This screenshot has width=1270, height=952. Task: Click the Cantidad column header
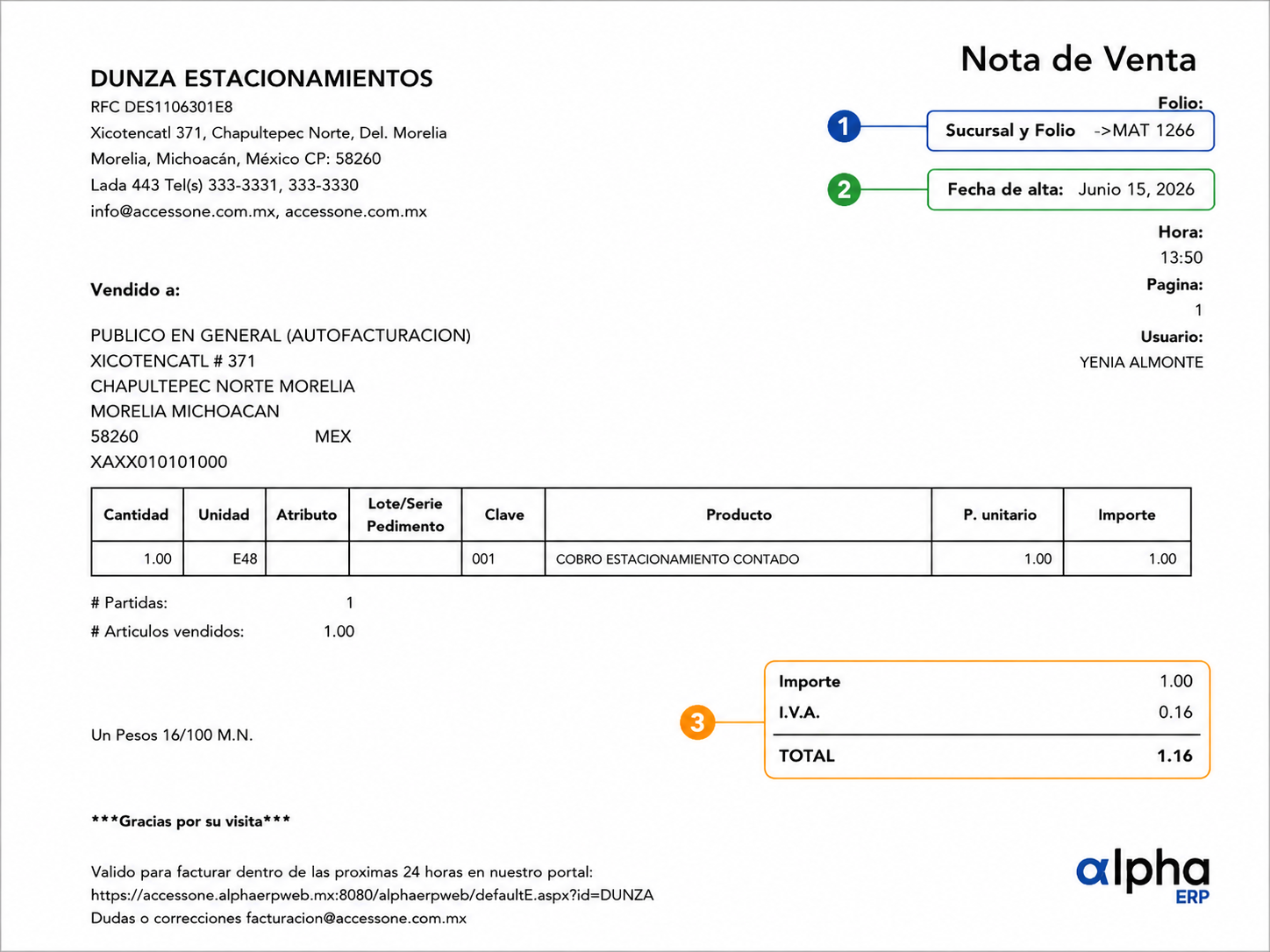137,515
